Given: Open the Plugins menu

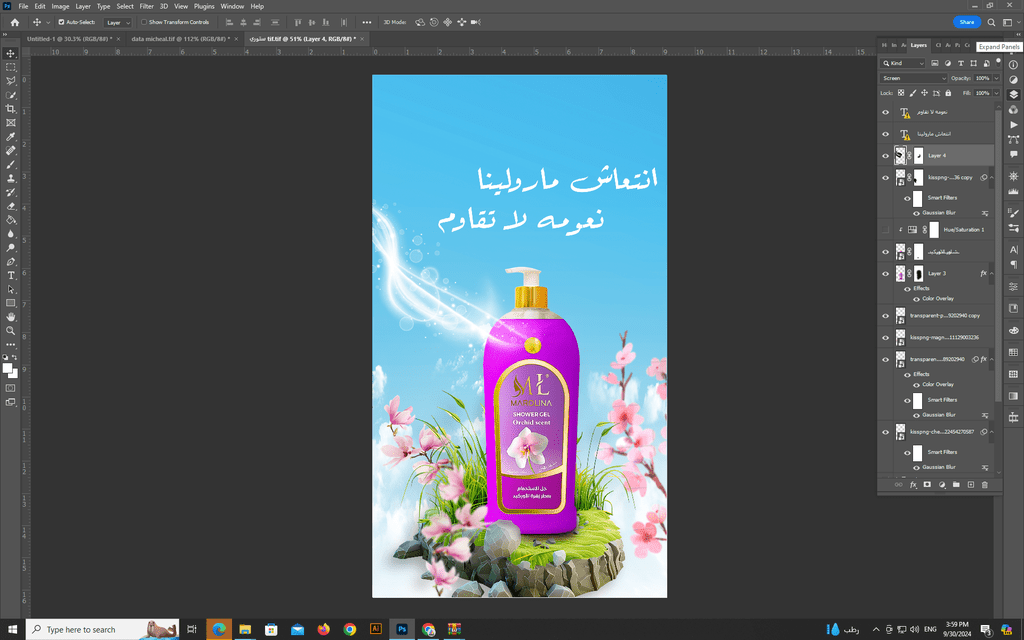Looking at the screenshot, I should 204,7.
